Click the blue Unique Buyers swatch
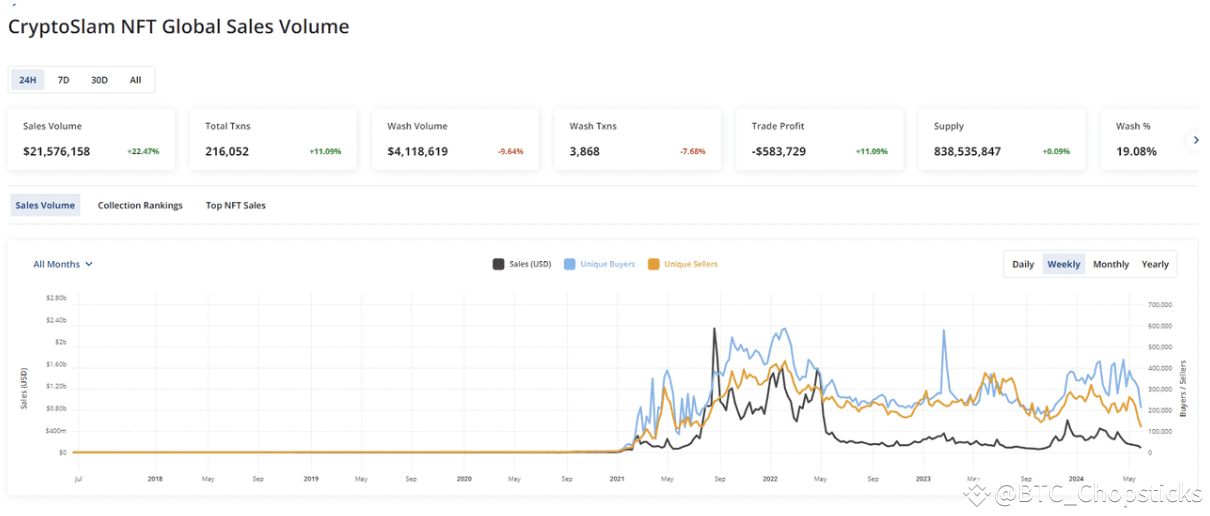Screen dimensions: 1210x516 click(x=570, y=264)
